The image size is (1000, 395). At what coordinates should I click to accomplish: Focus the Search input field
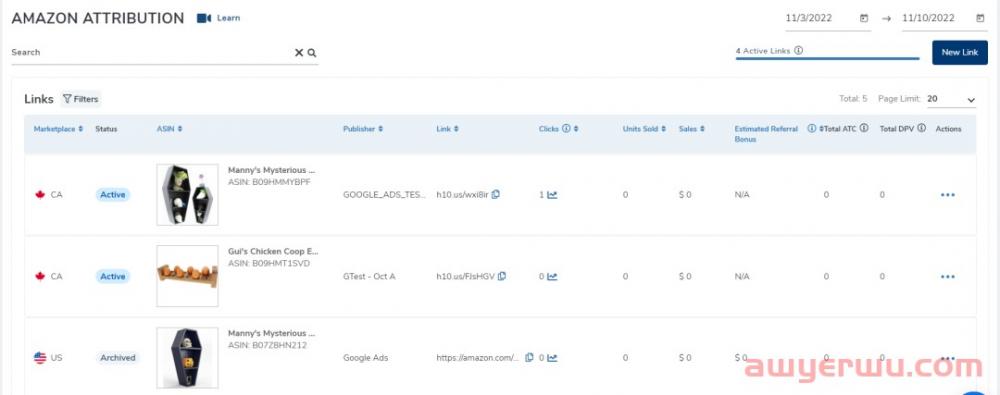[151, 53]
